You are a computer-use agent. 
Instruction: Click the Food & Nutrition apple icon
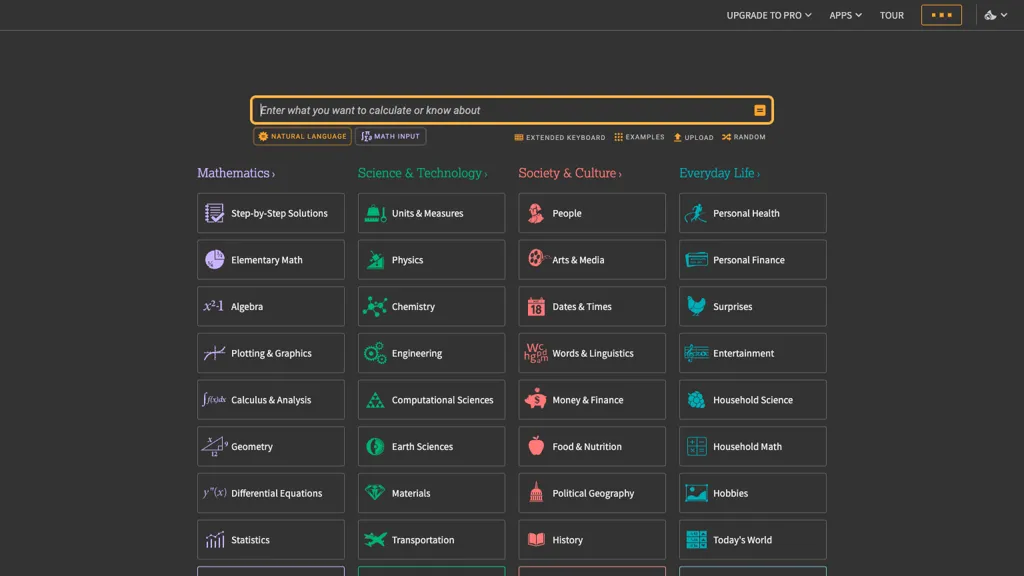(x=536, y=446)
